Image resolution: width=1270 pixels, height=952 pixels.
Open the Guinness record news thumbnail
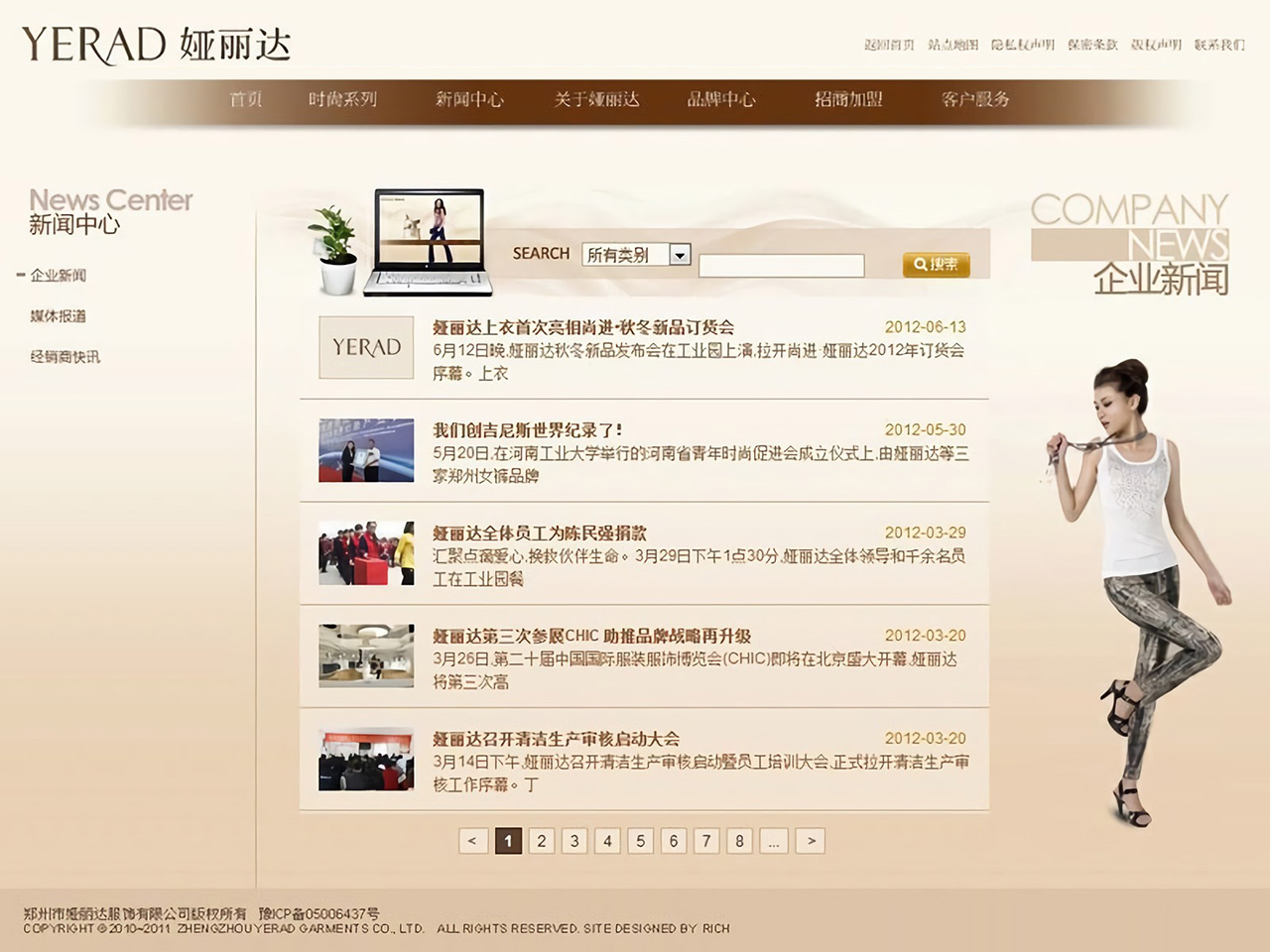[366, 450]
